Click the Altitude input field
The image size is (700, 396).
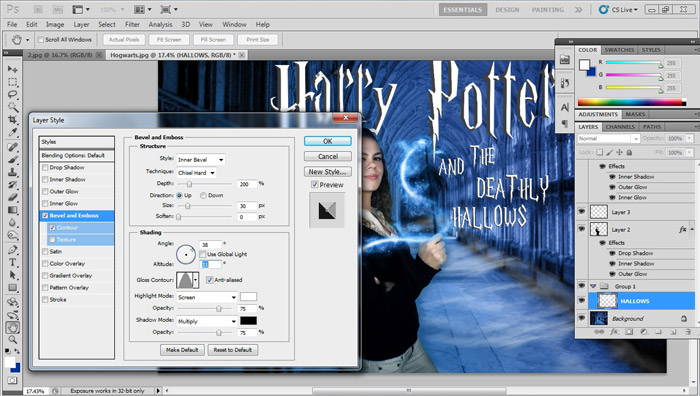[x=211, y=264]
